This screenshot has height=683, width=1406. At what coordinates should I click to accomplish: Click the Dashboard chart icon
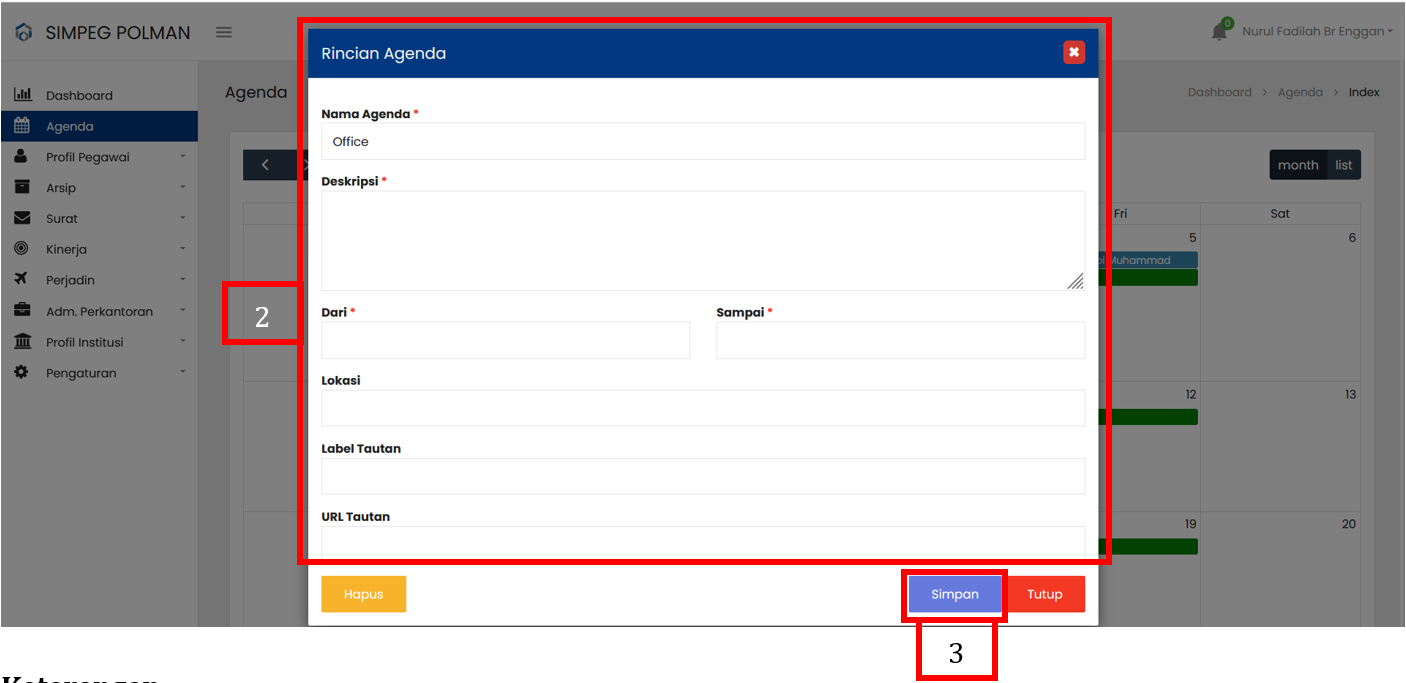[22, 95]
